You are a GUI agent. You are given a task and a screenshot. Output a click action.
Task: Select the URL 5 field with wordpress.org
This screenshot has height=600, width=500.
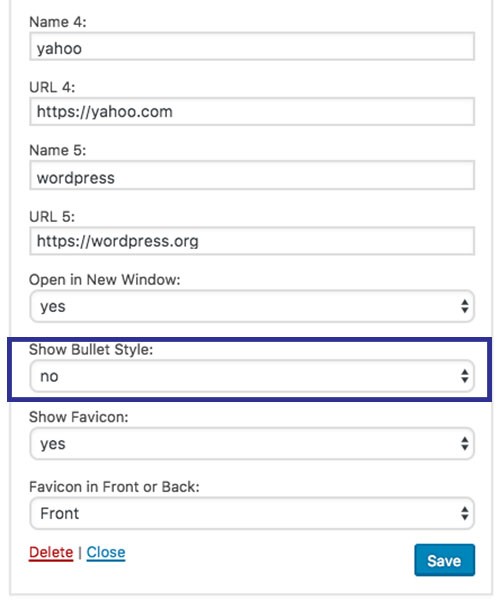coord(252,241)
